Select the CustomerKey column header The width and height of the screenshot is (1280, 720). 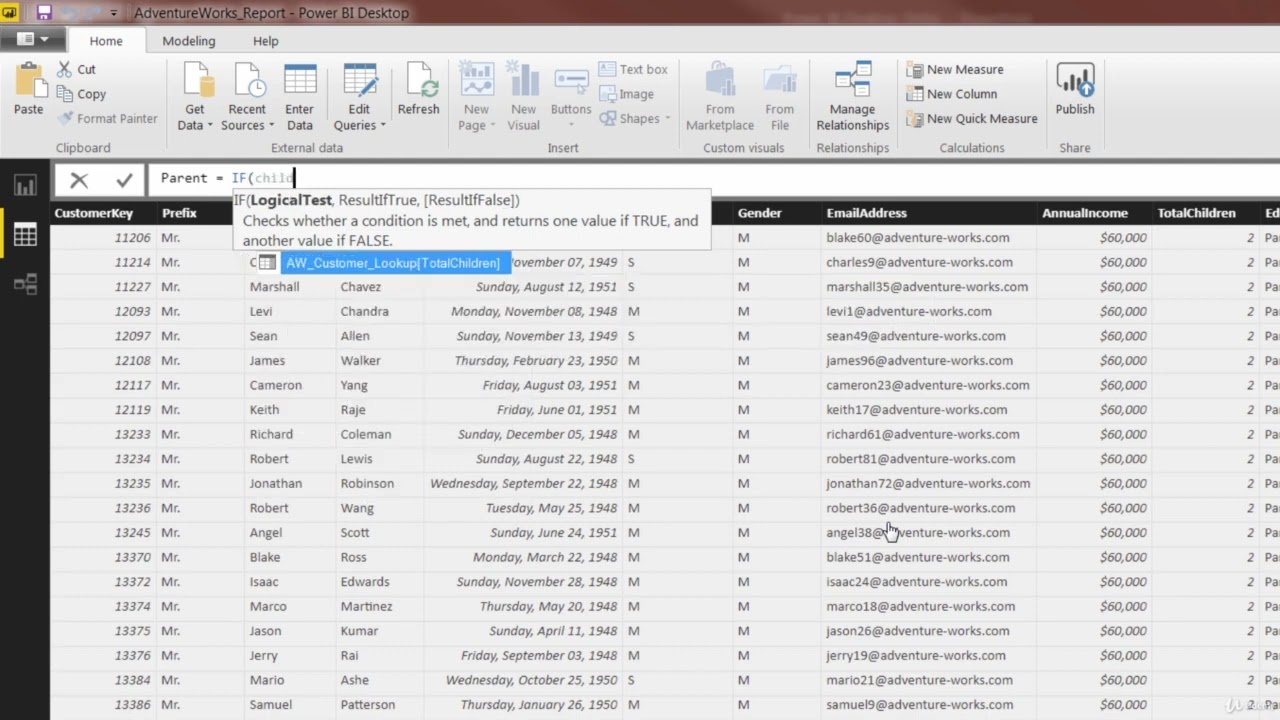(103, 213)
